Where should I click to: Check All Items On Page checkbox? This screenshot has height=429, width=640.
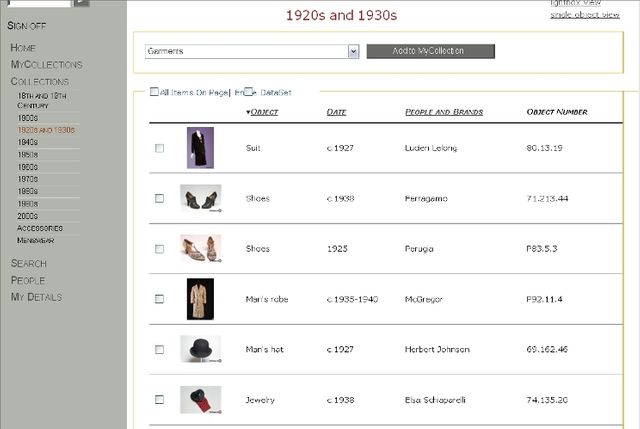154,91
